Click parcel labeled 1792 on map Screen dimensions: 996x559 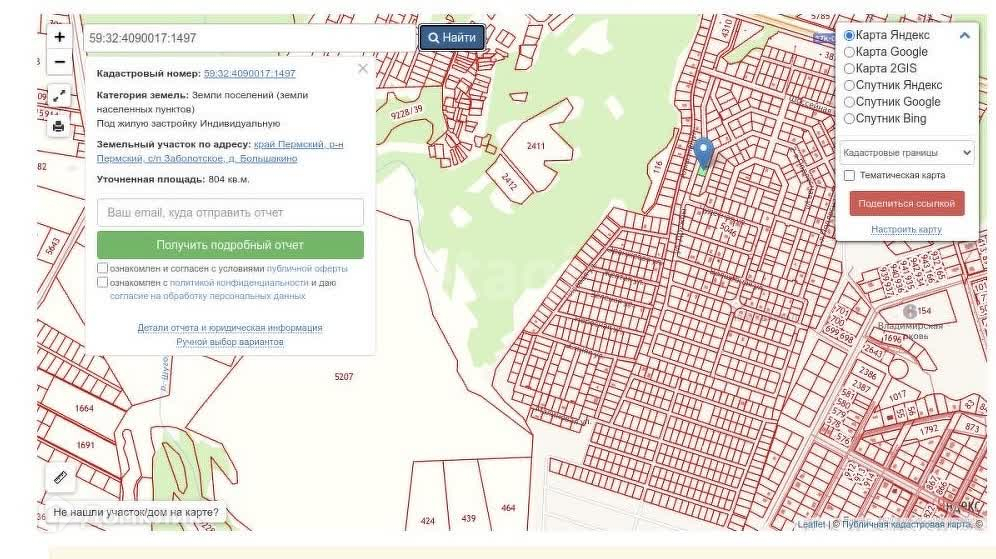point(929,430)
